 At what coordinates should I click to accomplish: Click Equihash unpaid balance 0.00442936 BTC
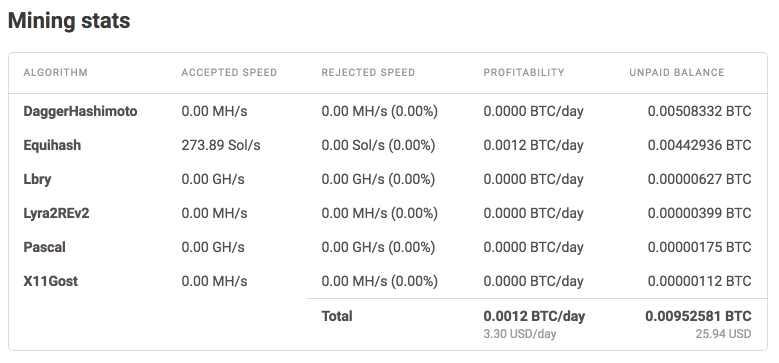[x=700, y=145]
